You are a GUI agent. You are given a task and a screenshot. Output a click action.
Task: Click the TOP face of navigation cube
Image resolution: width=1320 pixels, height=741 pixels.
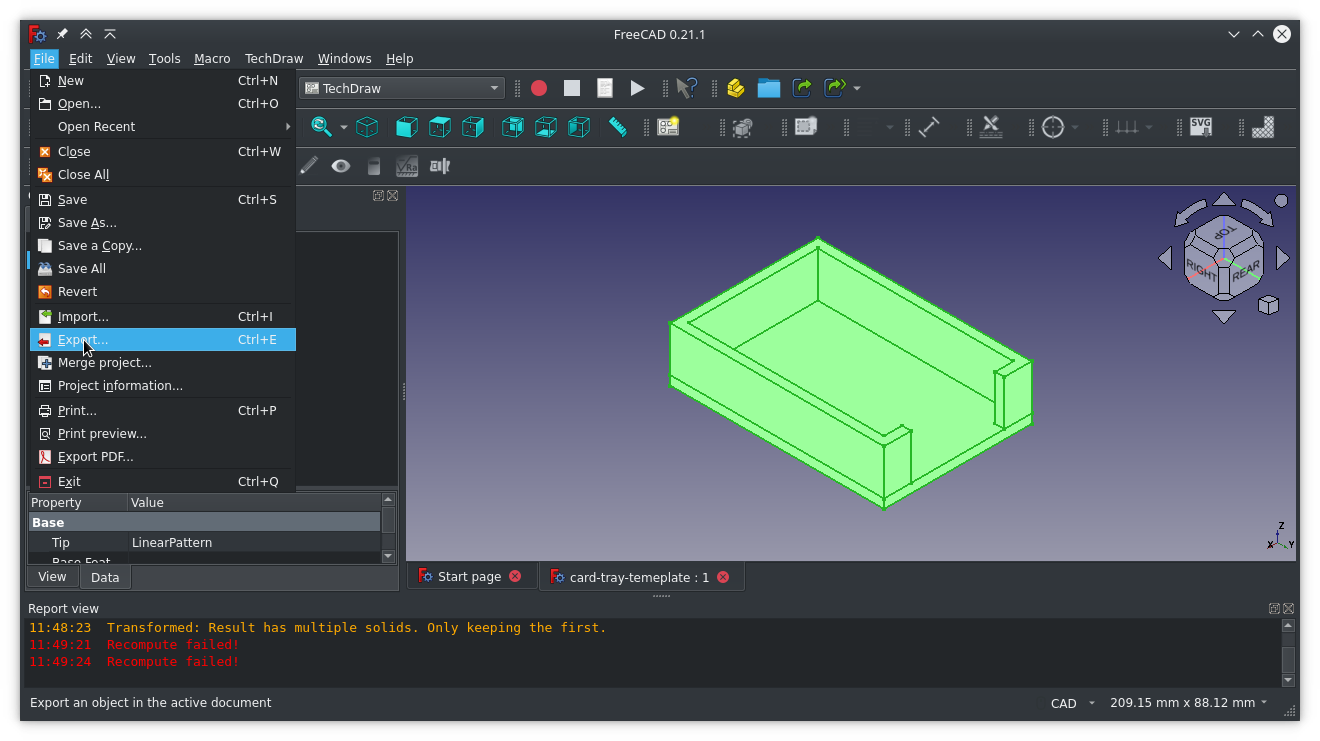pyautogui.click(x=1224, y=233)
